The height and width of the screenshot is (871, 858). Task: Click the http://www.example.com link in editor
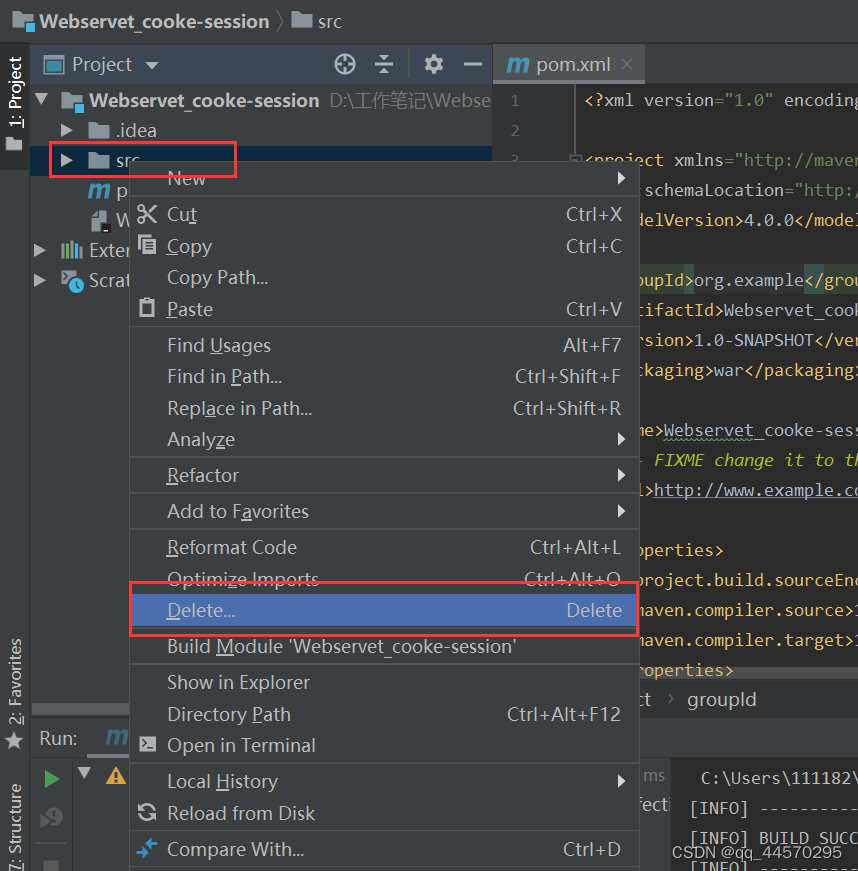[x=756, y=491]
